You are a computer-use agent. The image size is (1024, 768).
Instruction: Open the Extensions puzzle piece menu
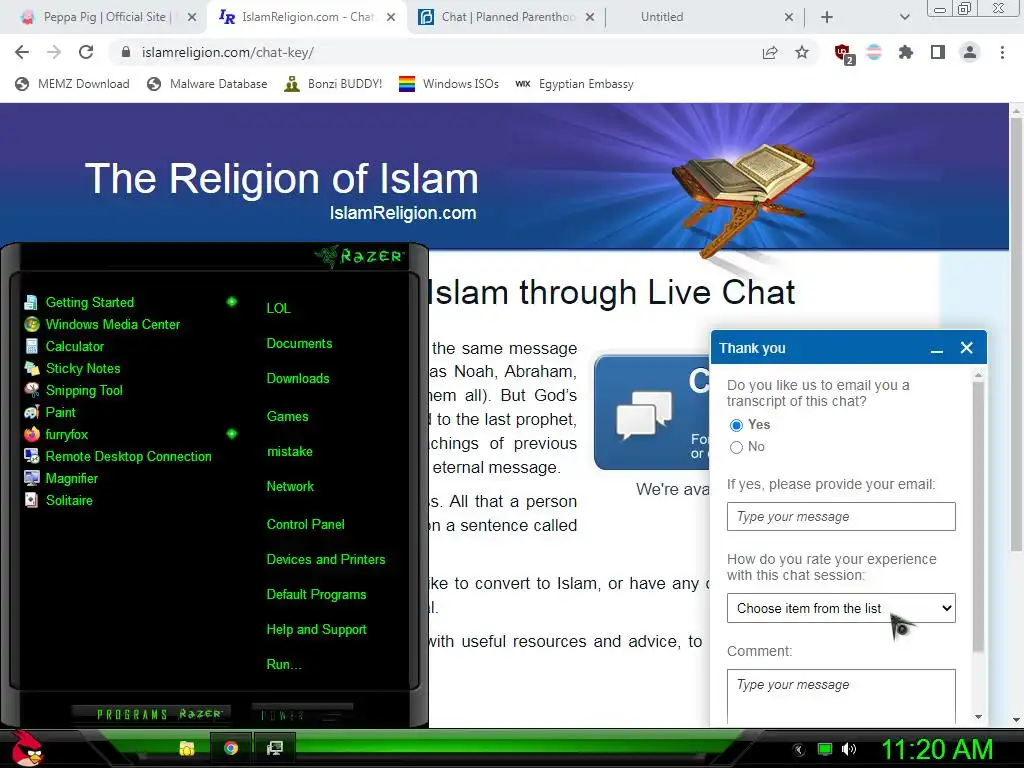[x=906, y=52]
